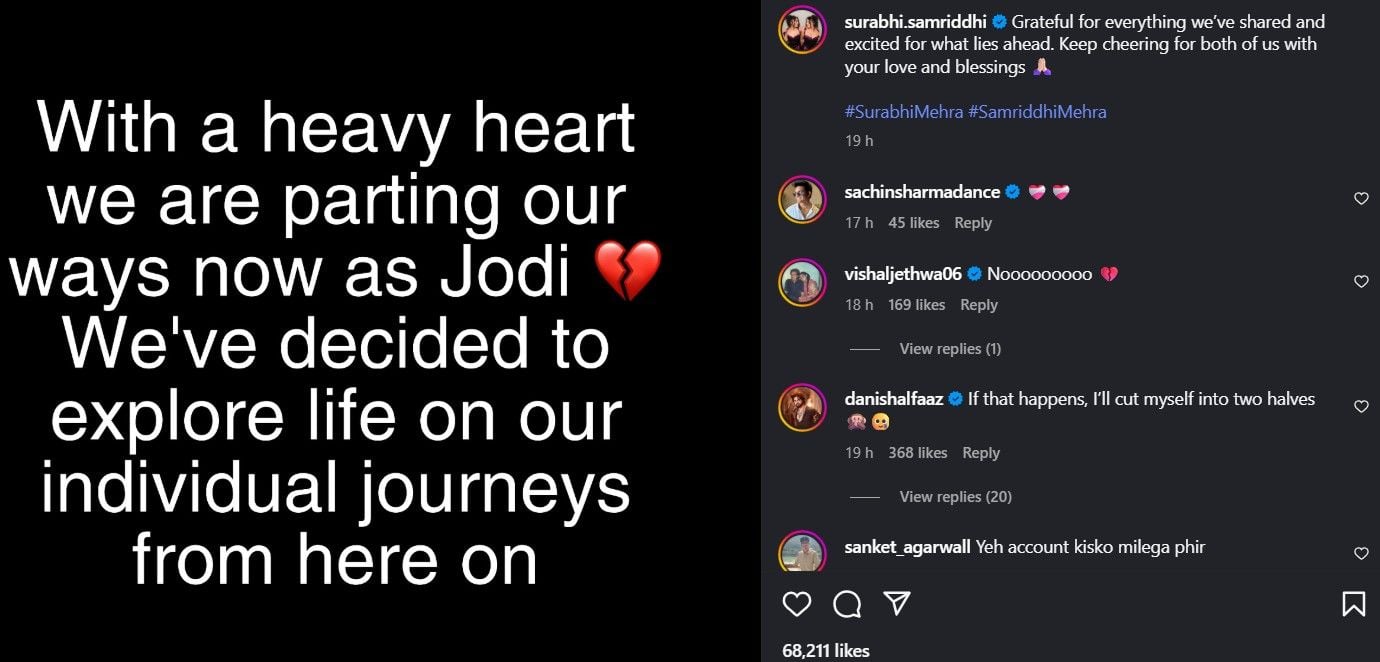Open the #SurabhiMehra hashtag
The width and height of the screenshot is (1380, 662).
pos(903,112)
